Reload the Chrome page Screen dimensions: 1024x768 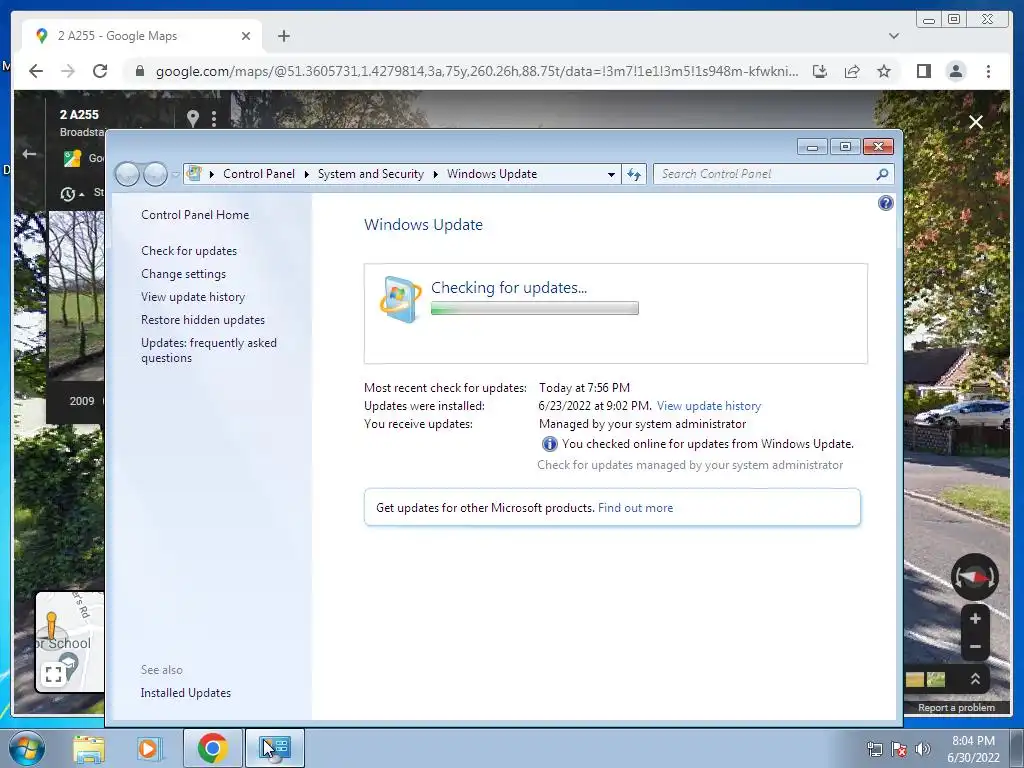point(100,71)
